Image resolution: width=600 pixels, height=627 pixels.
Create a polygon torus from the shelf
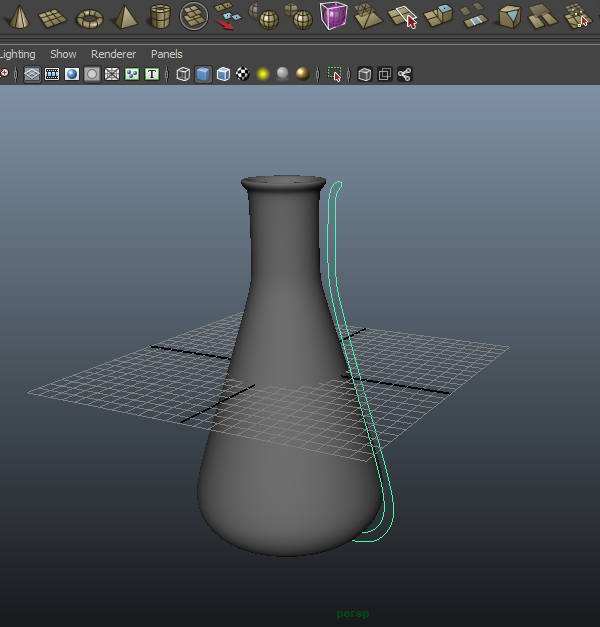tap(90, 17)
